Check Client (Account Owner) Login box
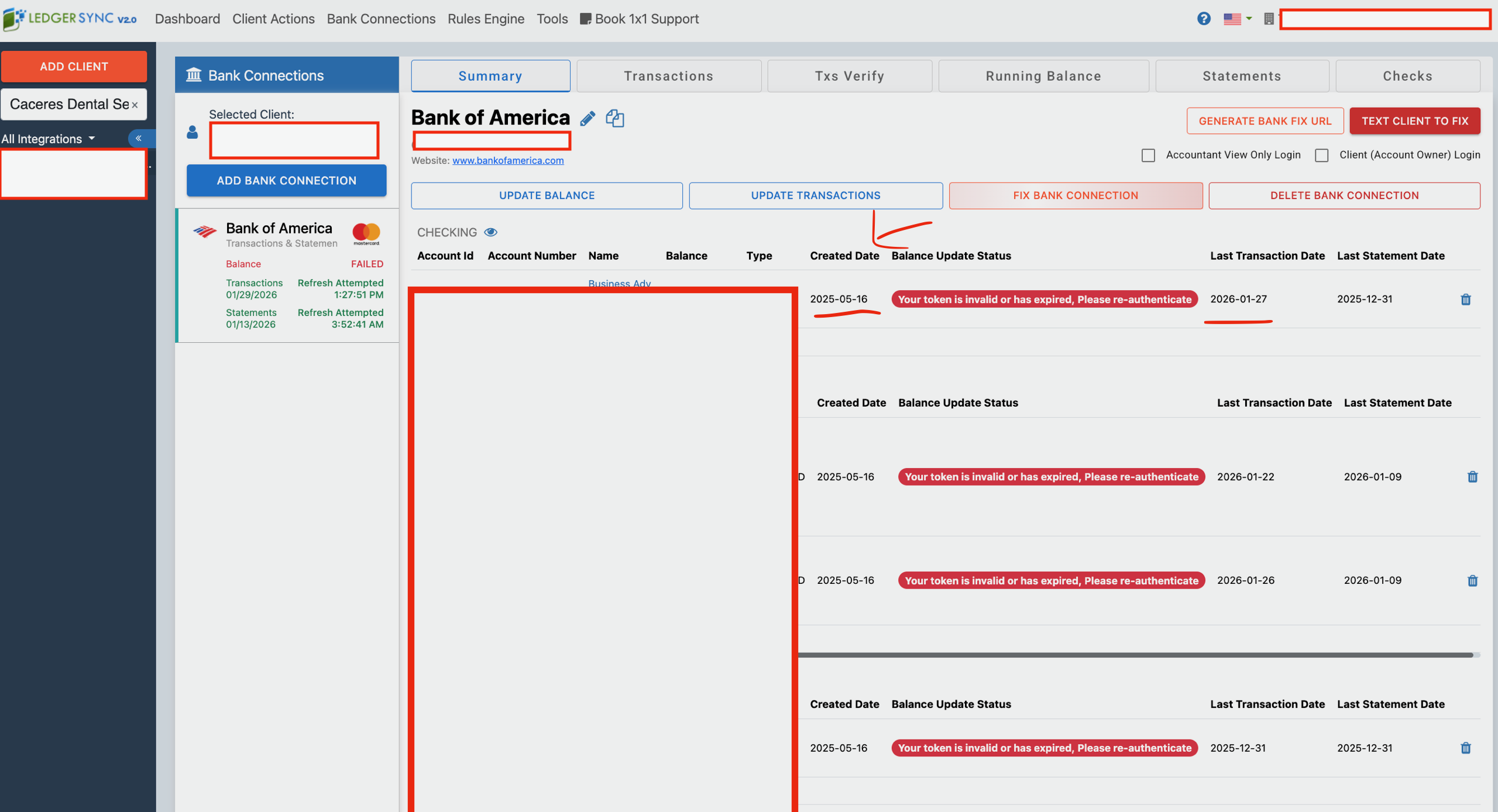The height and width of the screenshot is (812, 1498). click(1321, 155)
